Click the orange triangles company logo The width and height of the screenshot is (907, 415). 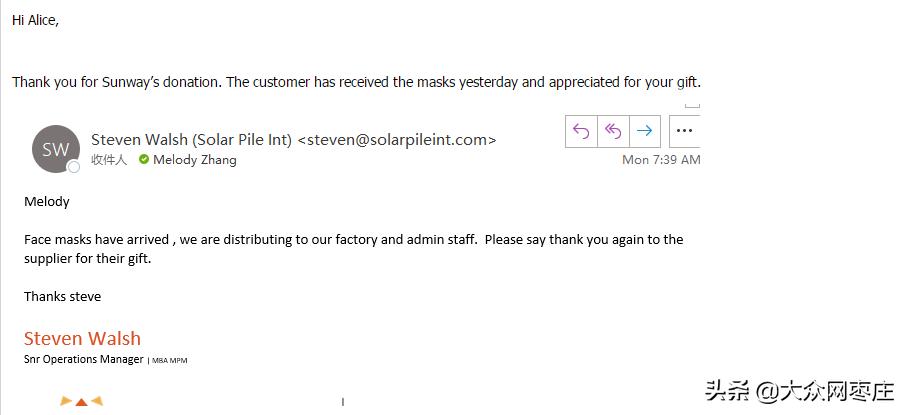81,402
